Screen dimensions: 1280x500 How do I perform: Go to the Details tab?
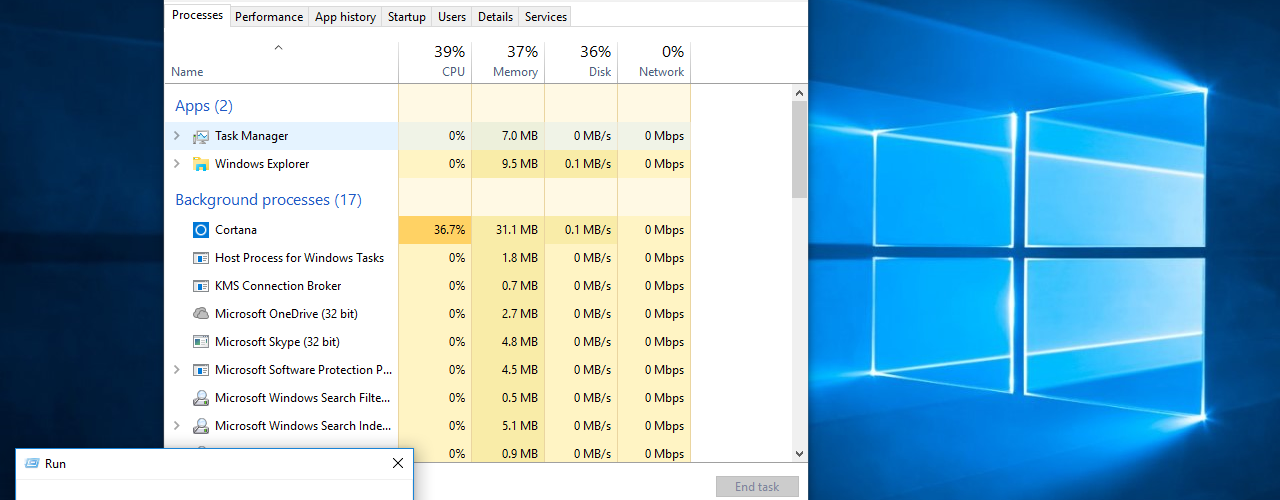495,17
